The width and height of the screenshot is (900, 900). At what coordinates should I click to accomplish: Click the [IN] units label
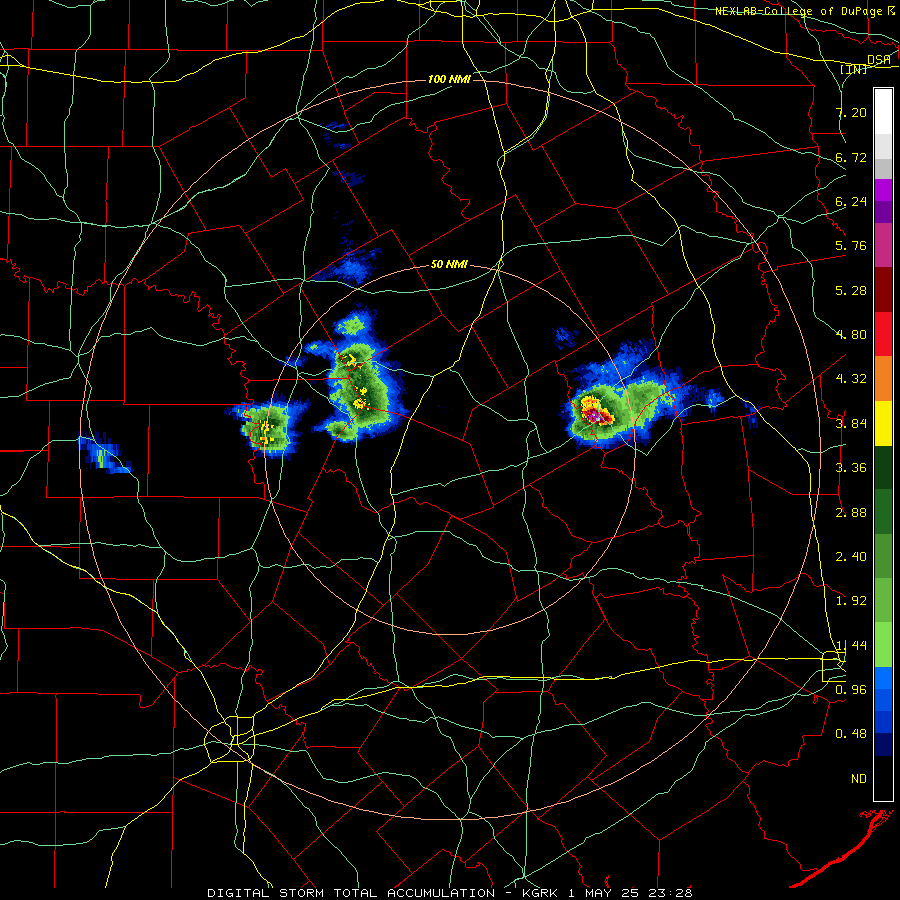point(854,69)
